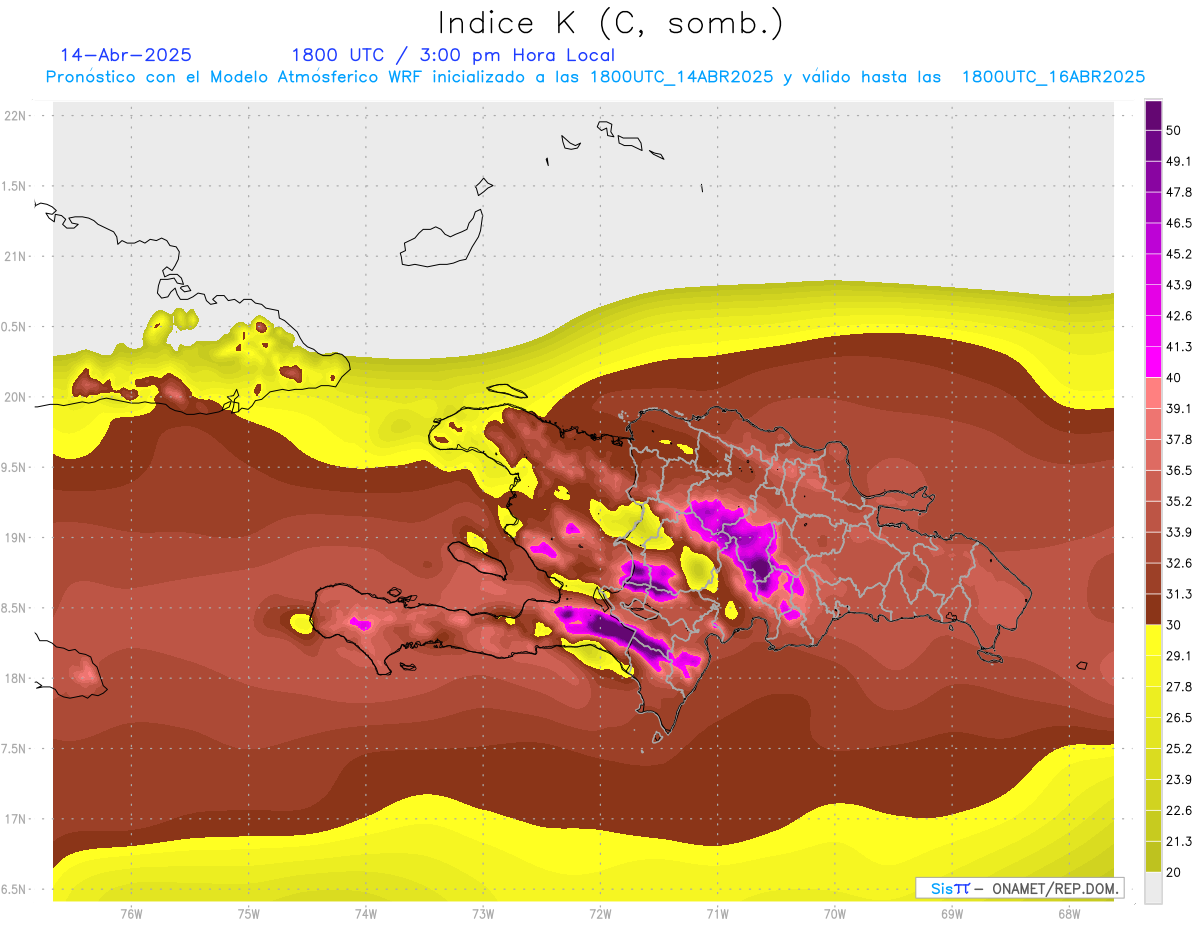The image size is (1200, 927).
Task: Click the '32.6' legend value
Action: (1178, 563)
